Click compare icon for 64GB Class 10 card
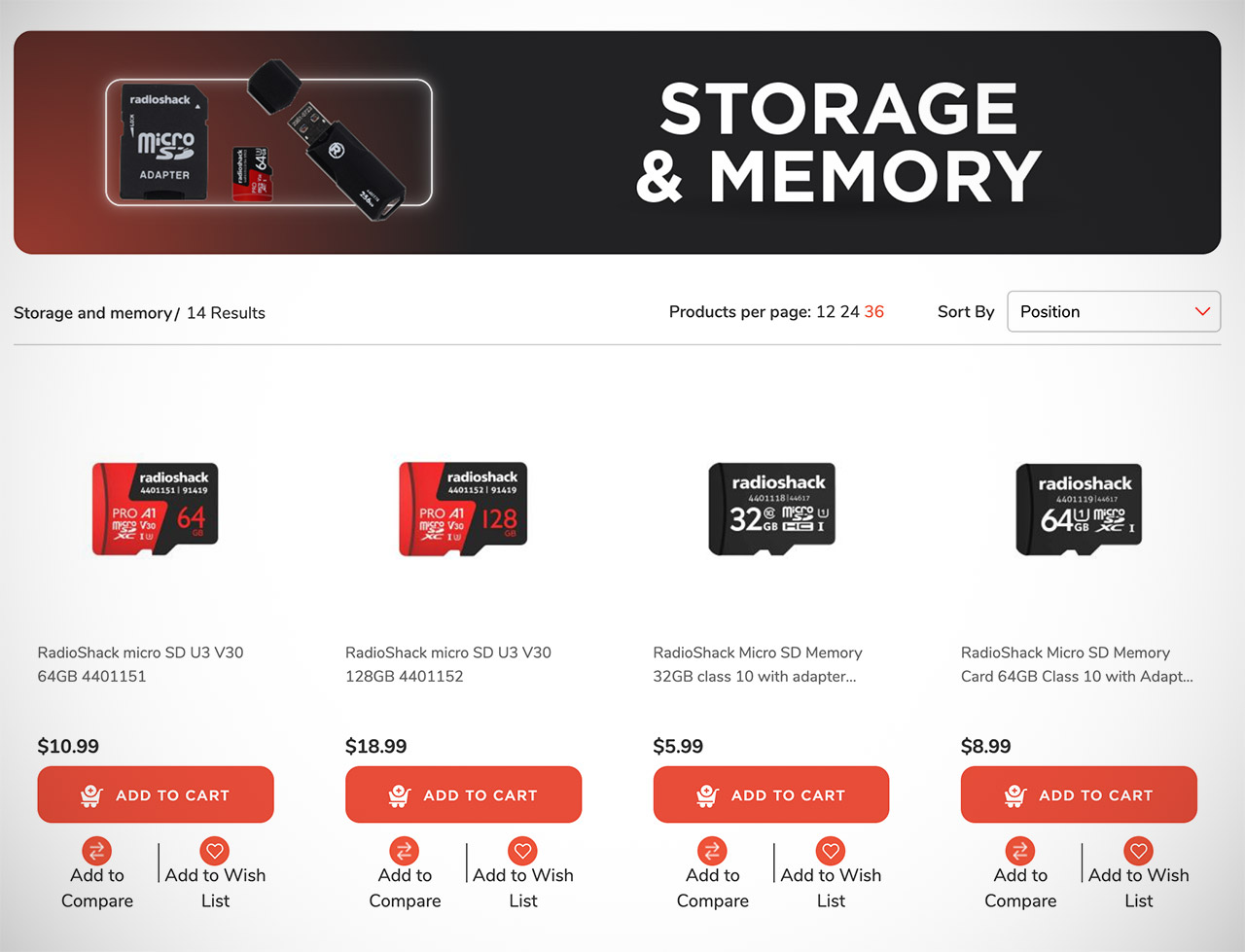The width and height of the screenshot is (1245, 952). pyautogui.click(x=1020, y=851)
